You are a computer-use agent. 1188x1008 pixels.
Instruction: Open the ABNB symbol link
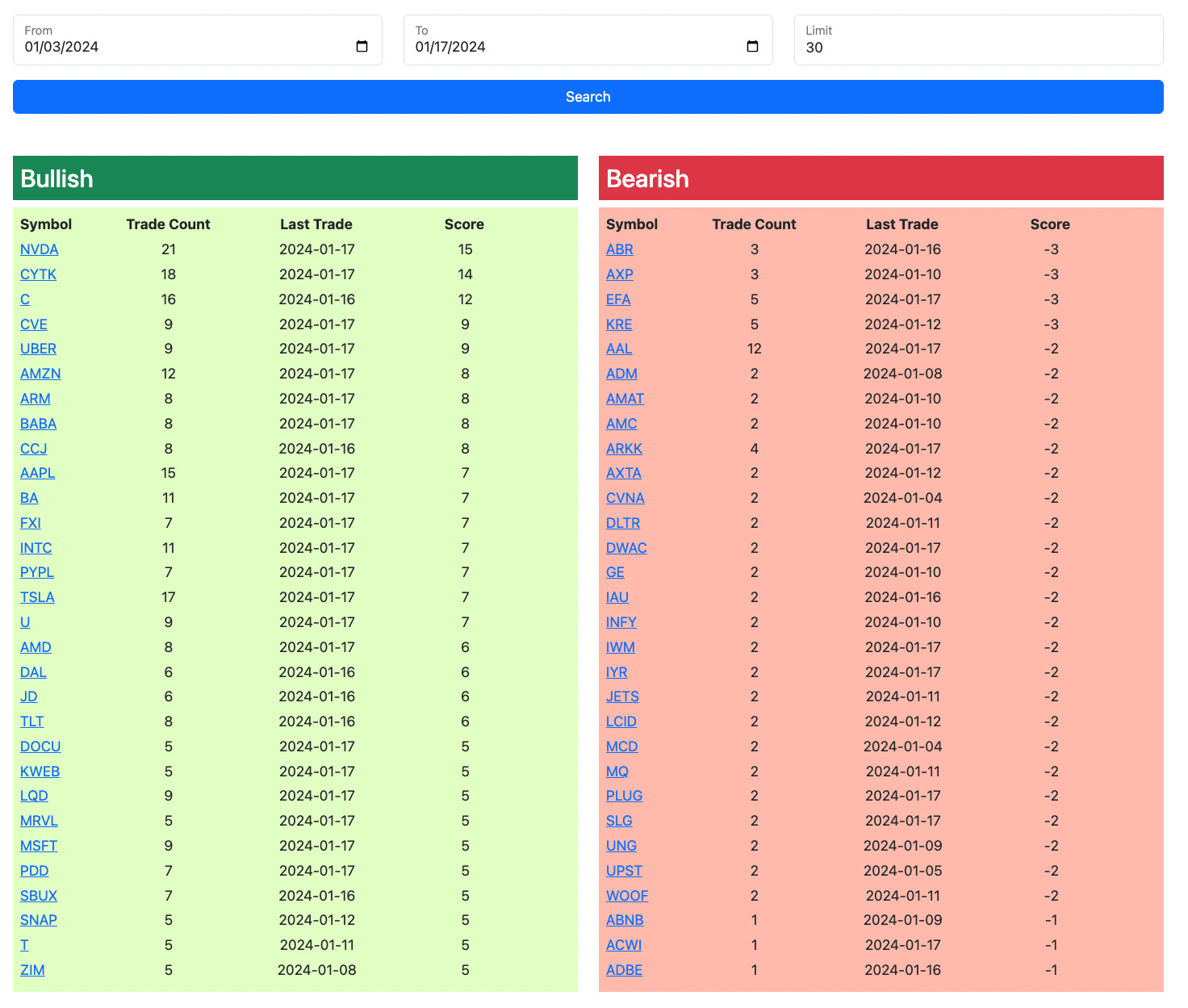click(x=625, y=920)
